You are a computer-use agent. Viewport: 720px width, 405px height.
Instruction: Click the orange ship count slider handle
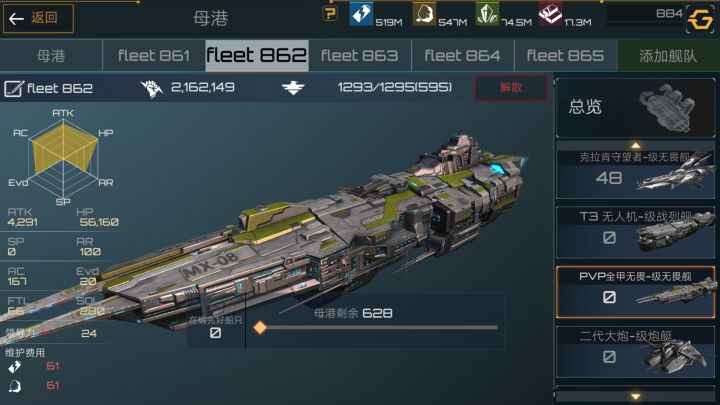pos(260,327)
